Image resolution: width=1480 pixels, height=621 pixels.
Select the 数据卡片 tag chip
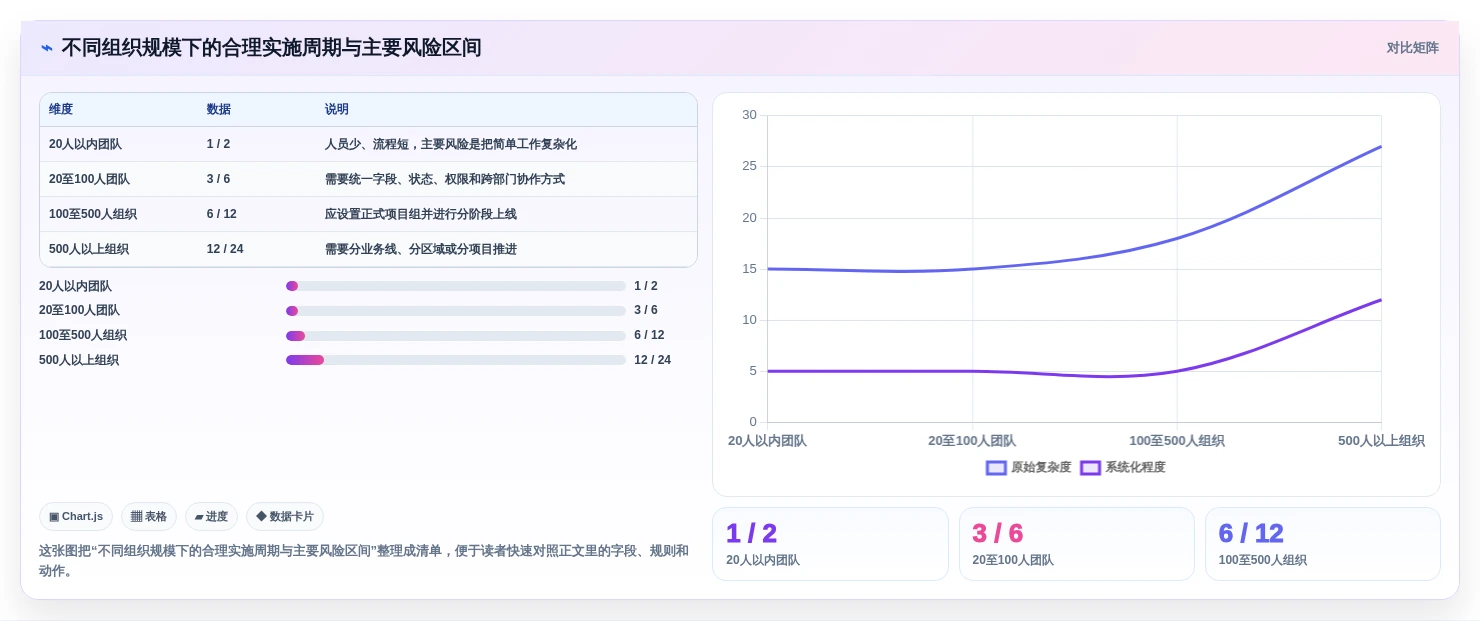tap(285, 517)
